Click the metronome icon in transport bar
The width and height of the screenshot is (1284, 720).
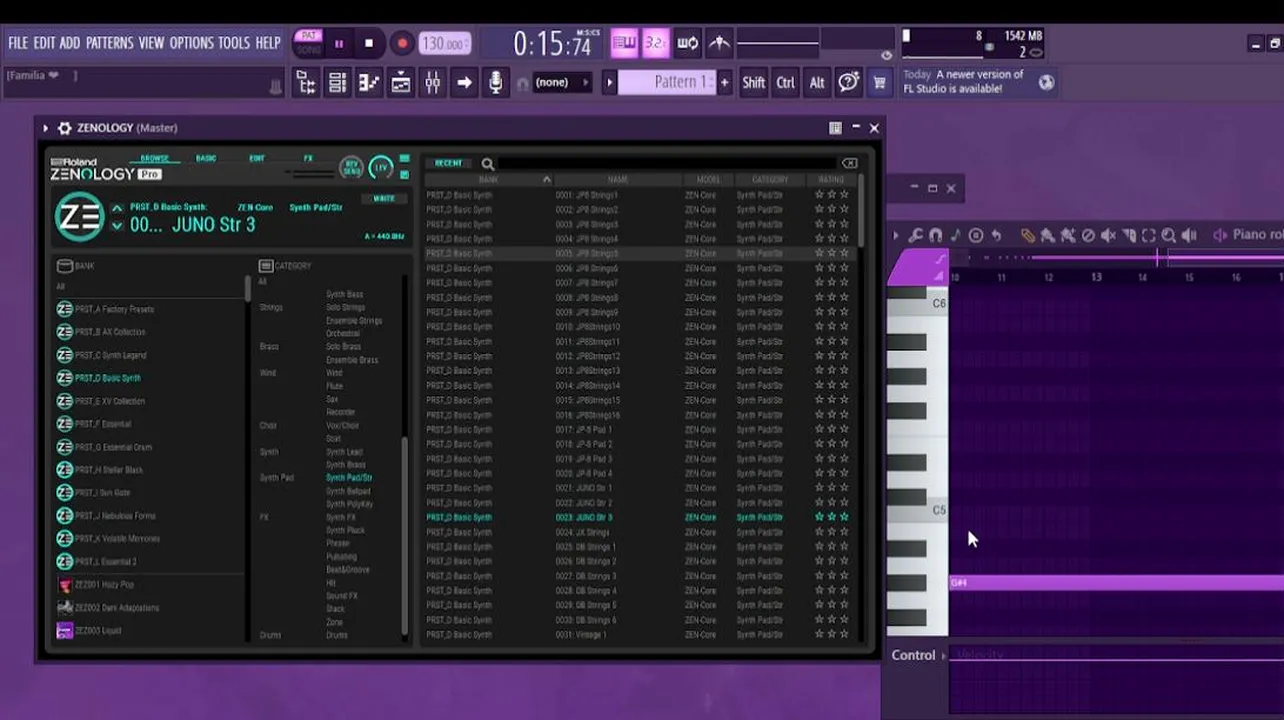(x=719, y=43)
